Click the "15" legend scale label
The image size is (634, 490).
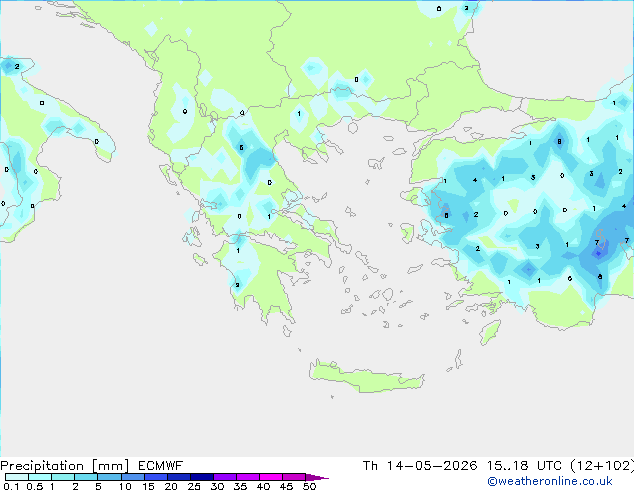(x=148, y=486)
